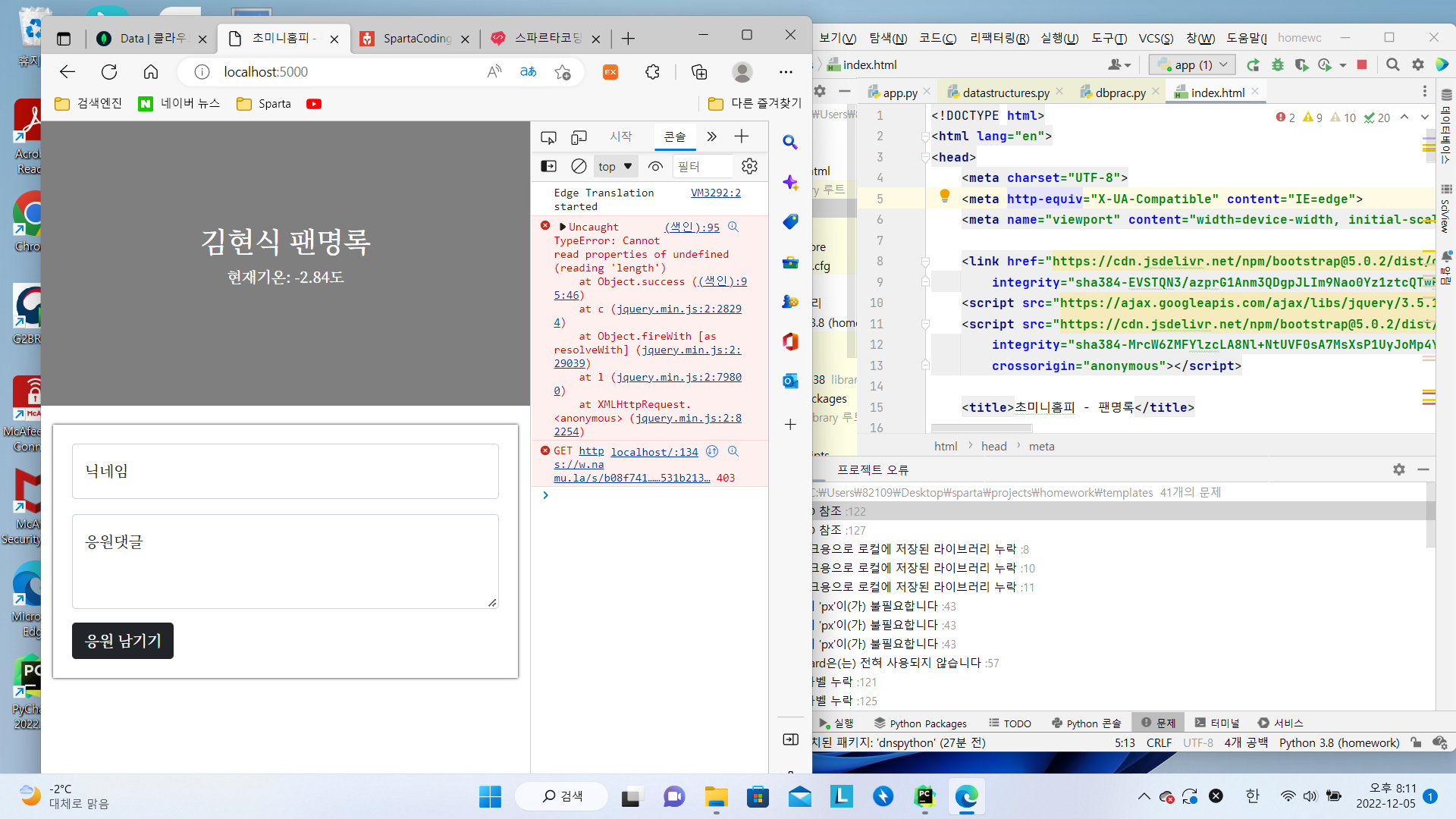
Task: Open the Sparta bookmarks folder
Action: coord(264,104)
